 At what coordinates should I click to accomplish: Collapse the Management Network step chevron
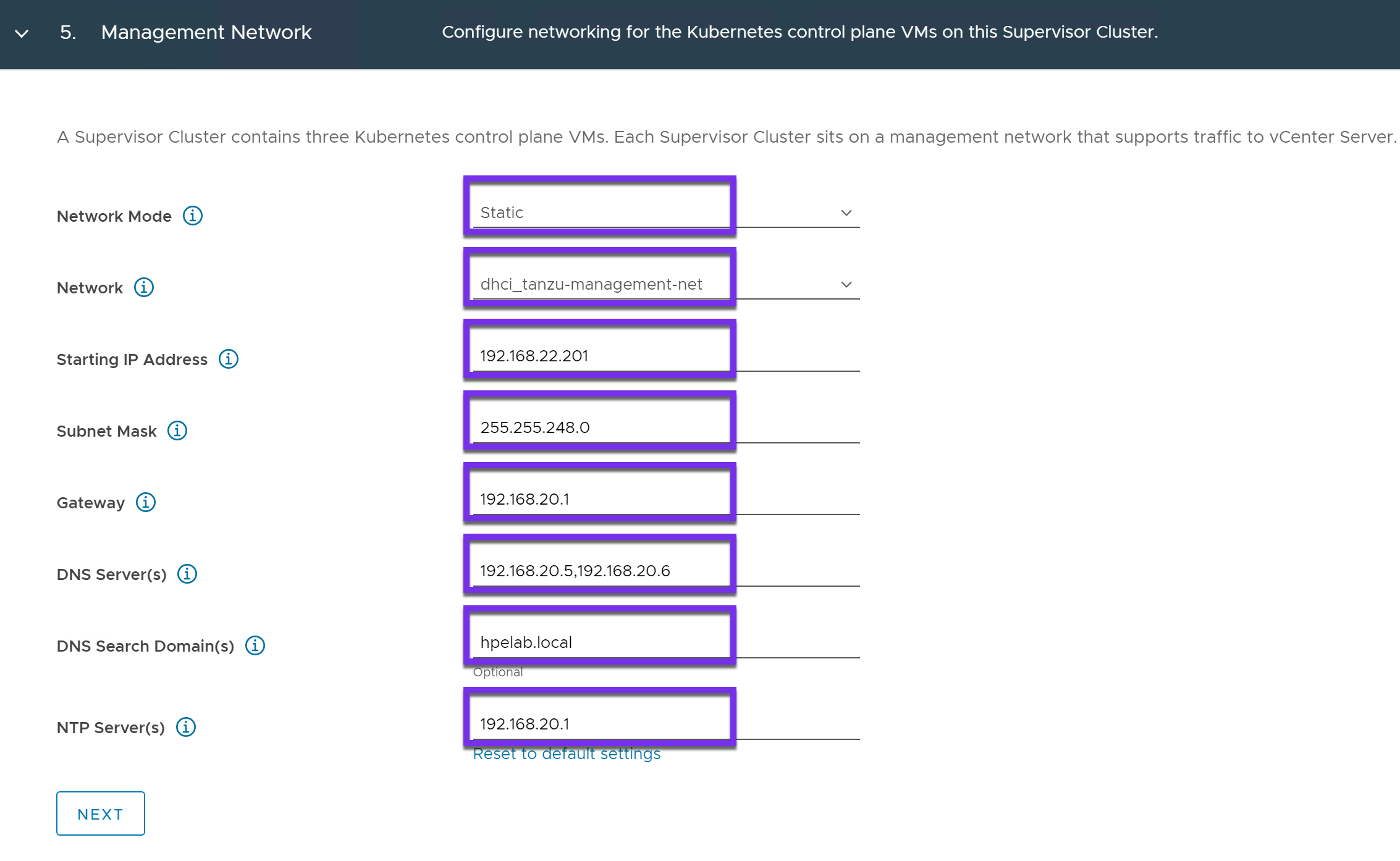(x=22, y=33)
